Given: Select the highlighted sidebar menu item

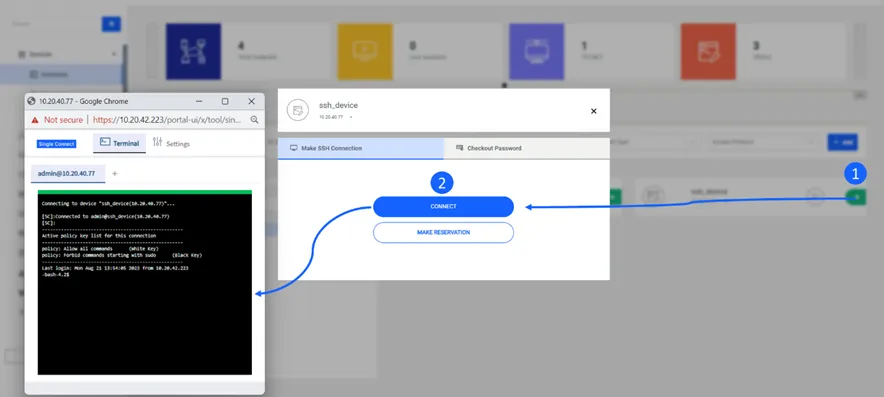Looking at the screenshot, I should (61, 74).
